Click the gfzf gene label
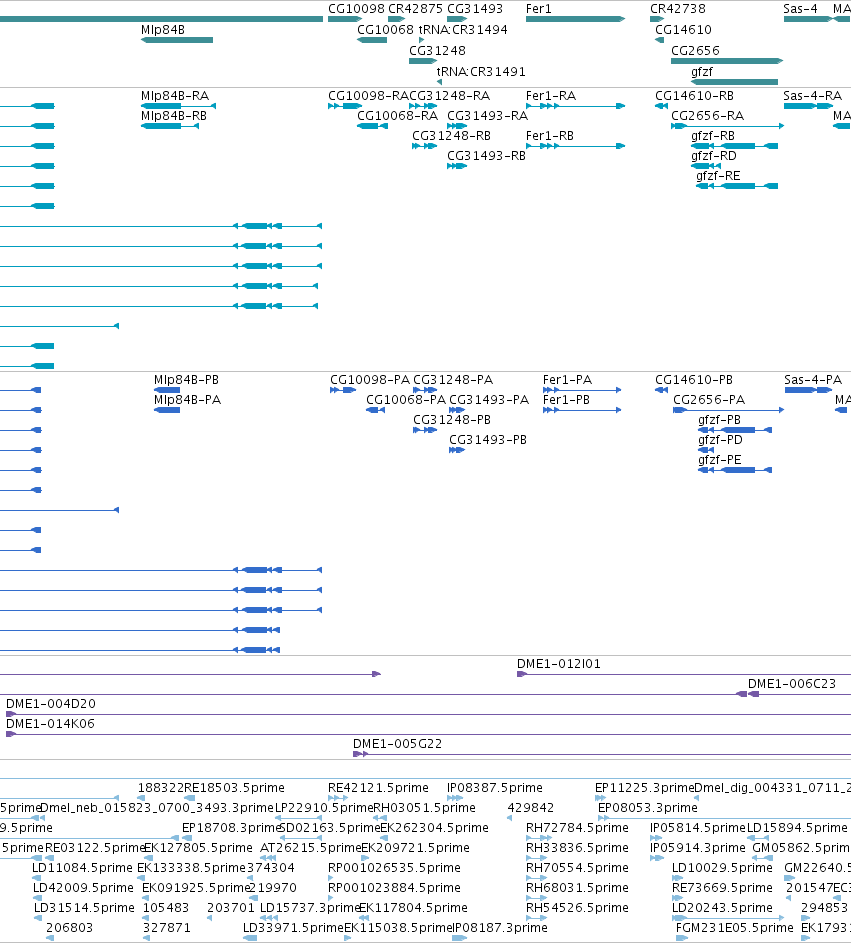Viewport: 851px width, 943px height. pos(702,72)
